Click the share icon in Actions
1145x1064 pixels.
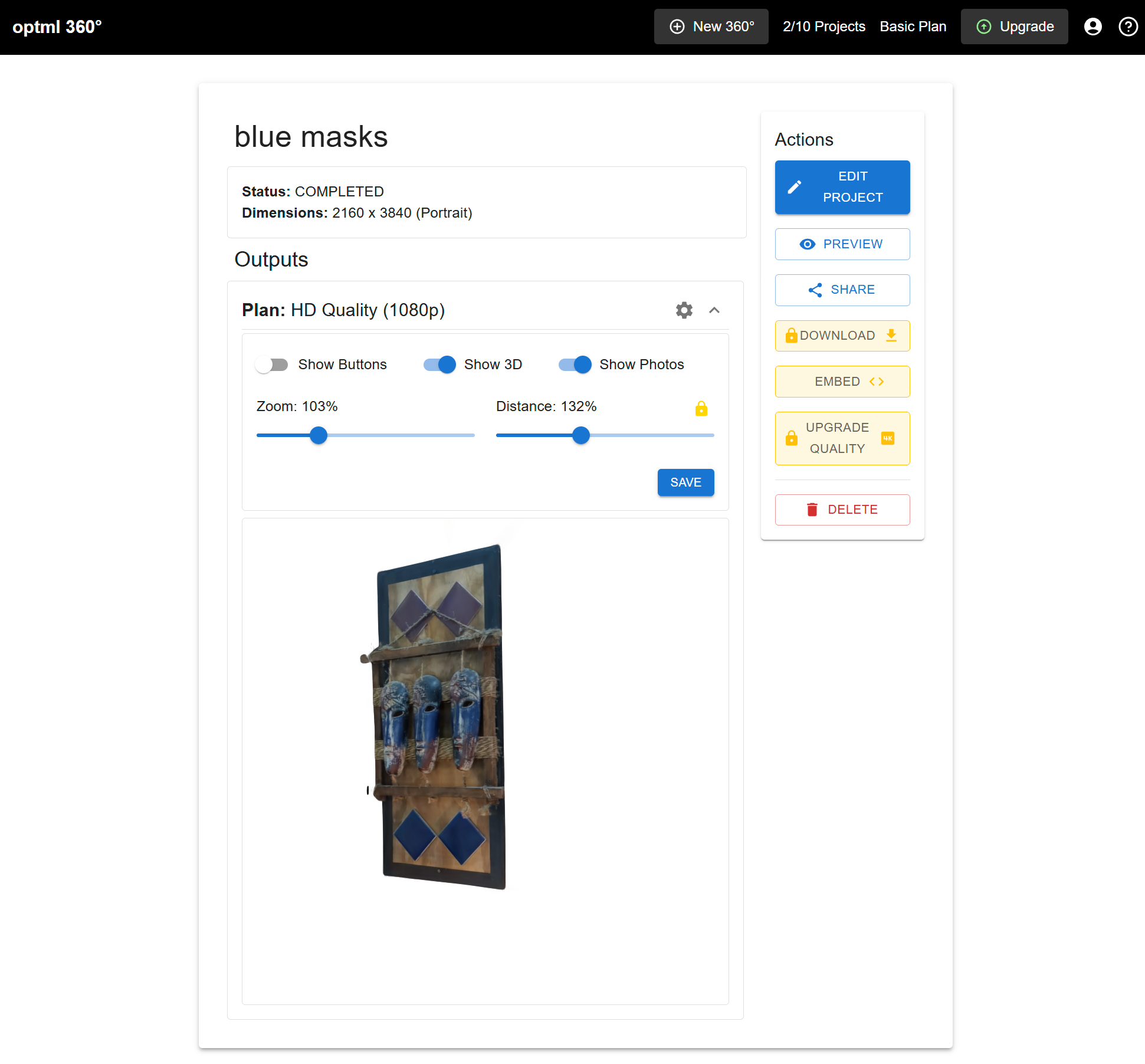click(815, 290)
